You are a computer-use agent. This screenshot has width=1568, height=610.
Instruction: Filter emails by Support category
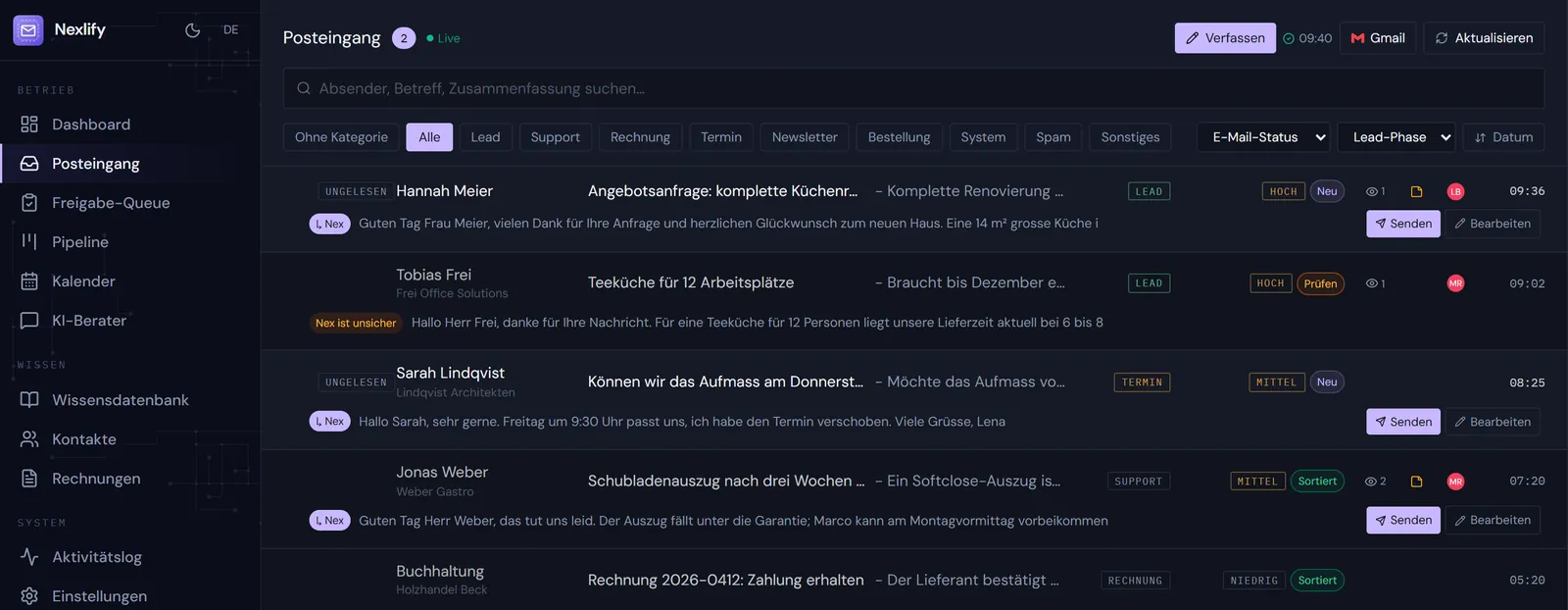[x=556, y=137]
